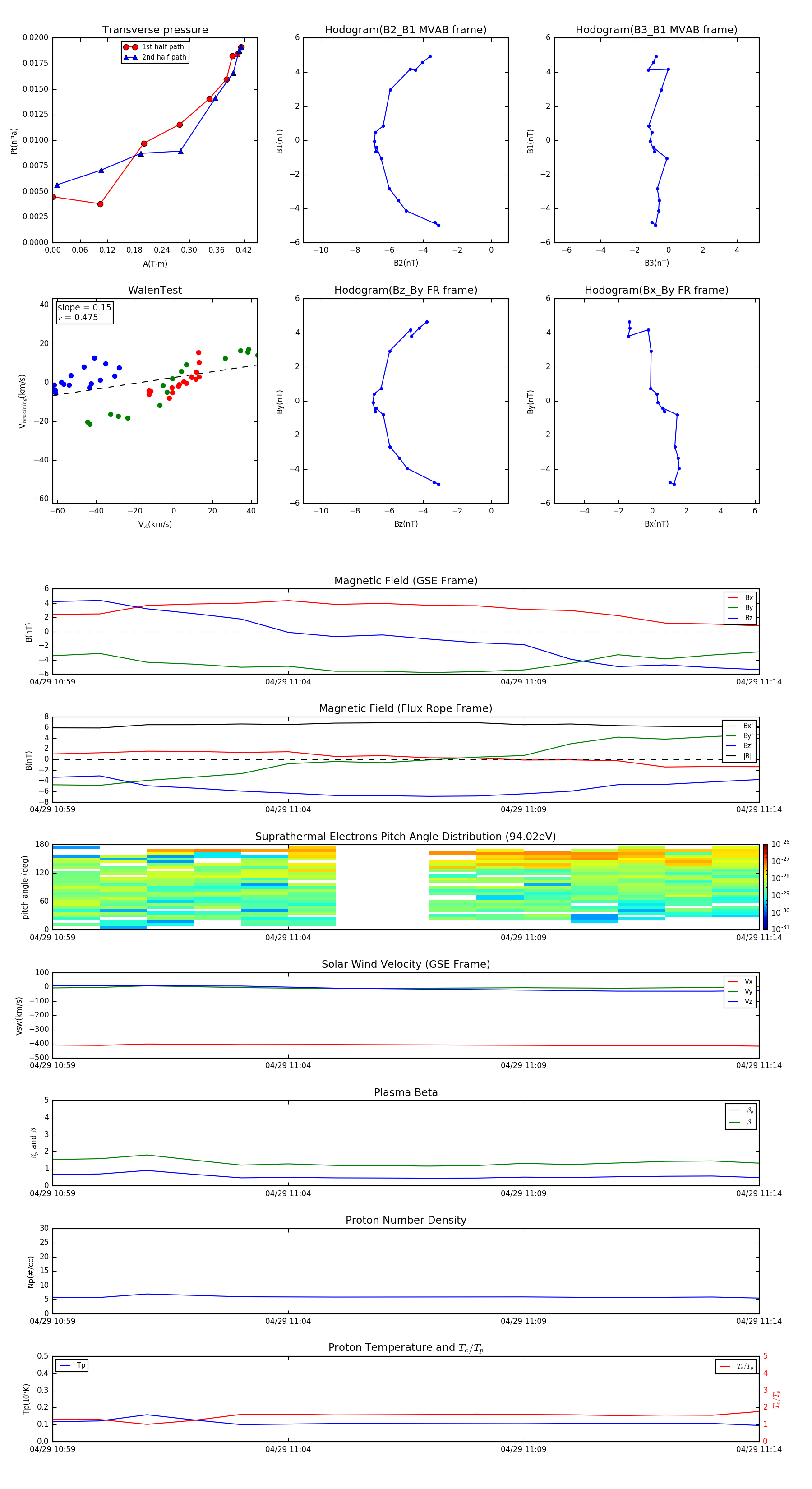Click the 'Tp(10^6K)' y-axis label
The image size is (812, 1489).
point(26,1399)
